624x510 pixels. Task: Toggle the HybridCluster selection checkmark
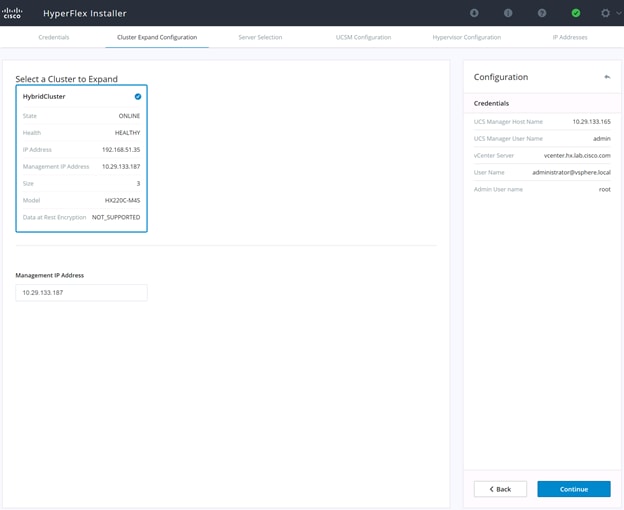[138, 97]
